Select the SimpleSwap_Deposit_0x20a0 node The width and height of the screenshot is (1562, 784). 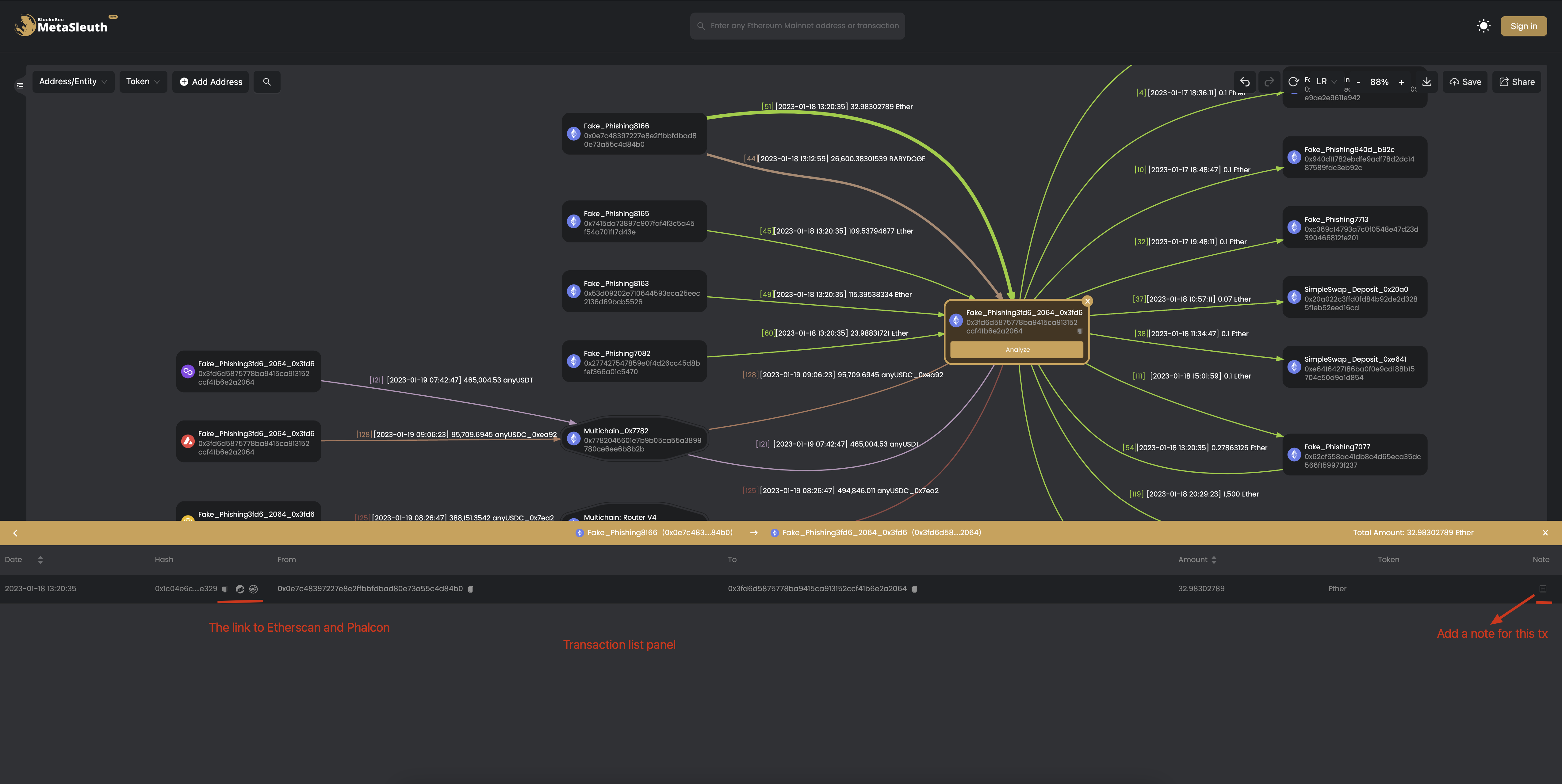click(x=1355, y=298)
